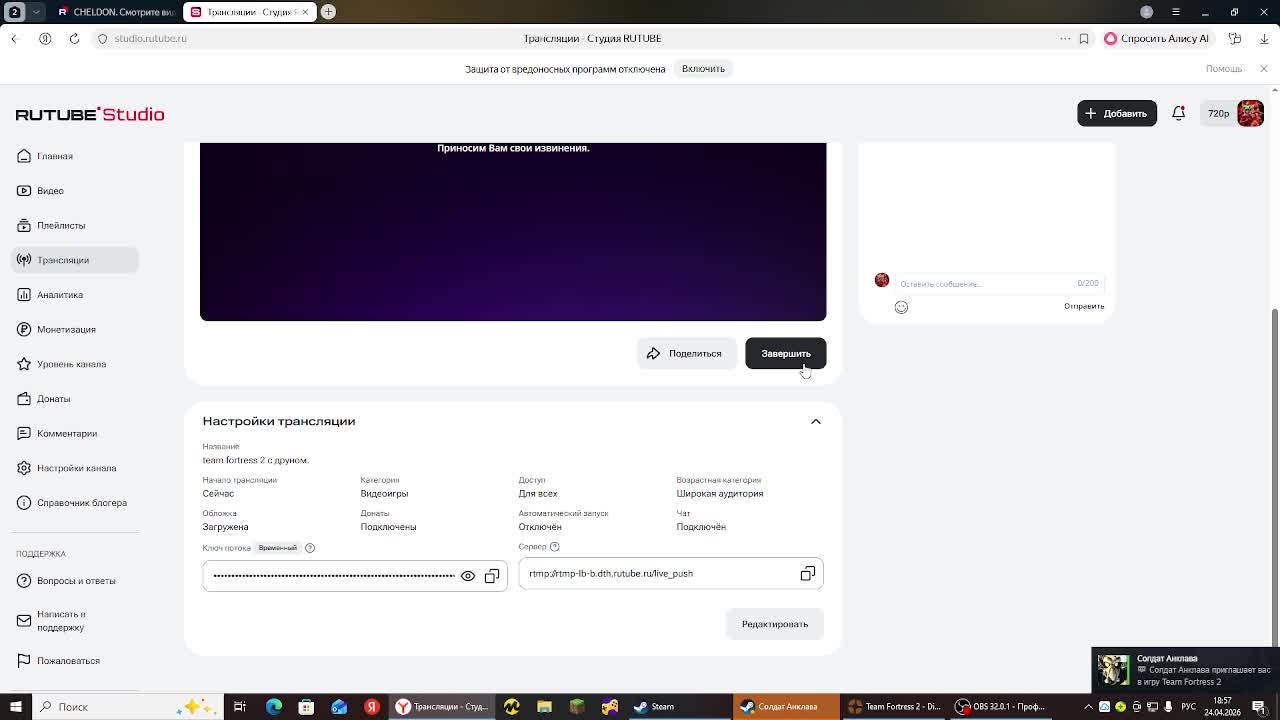Click help icon next to Сервер
1280x720 pixels.
pyautogui.click(x=555, y=547)
